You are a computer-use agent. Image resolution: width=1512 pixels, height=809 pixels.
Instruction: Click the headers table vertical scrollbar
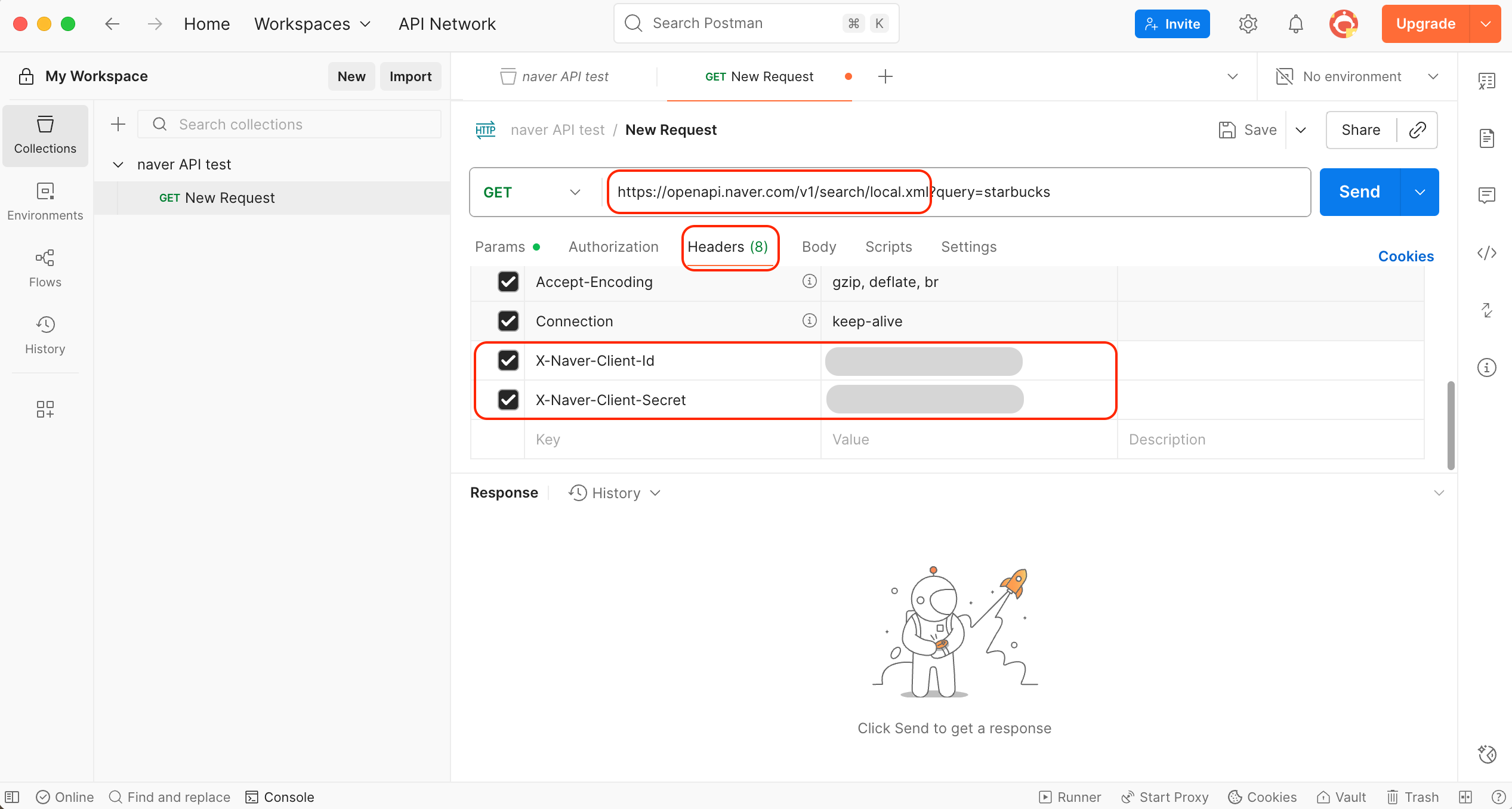(1451, 425)
